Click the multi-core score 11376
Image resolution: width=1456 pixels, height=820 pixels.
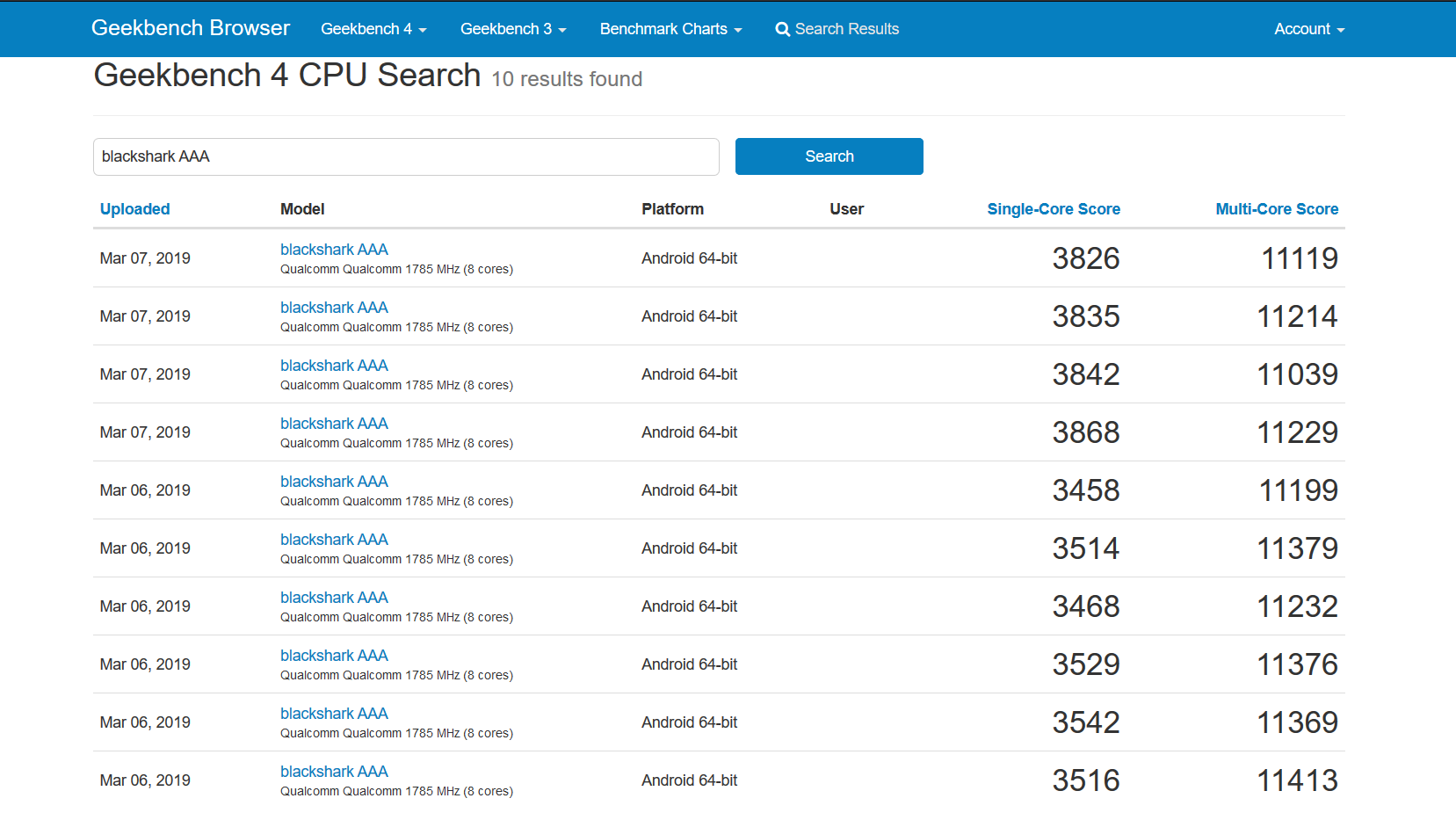click(1297, 664)
